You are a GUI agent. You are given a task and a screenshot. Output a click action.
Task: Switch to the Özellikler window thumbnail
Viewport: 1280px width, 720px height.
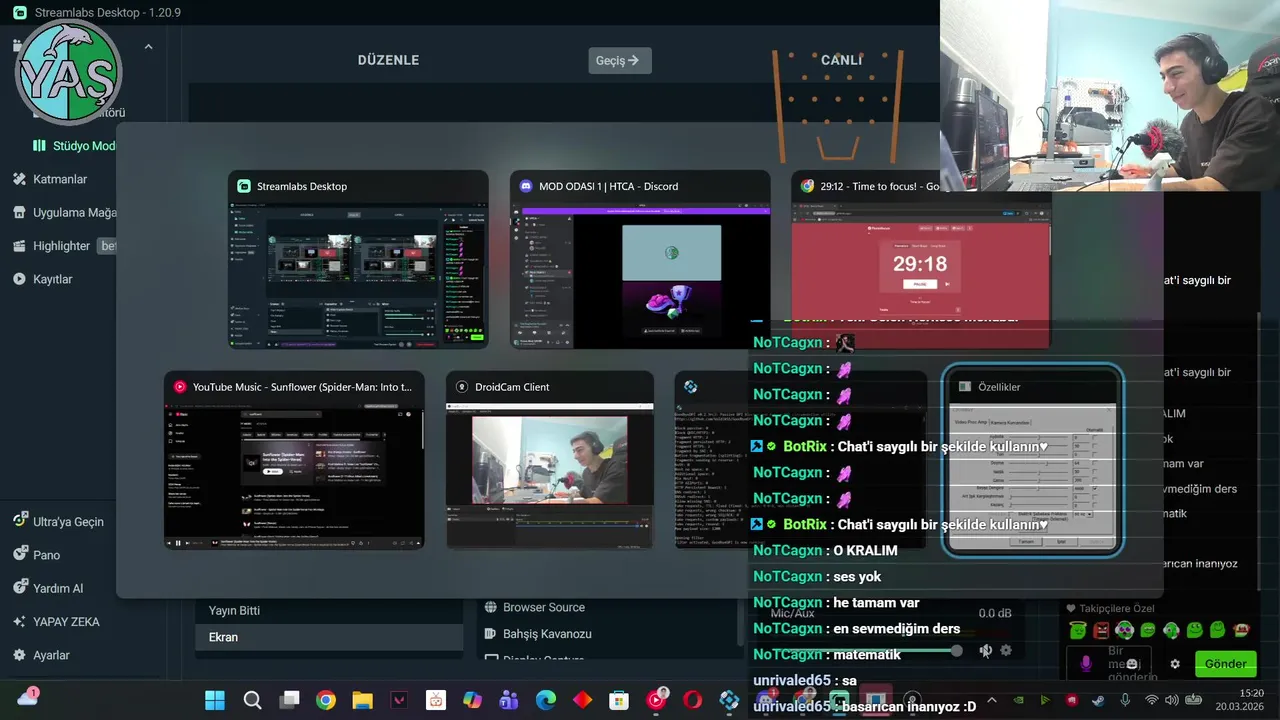tap(1032, 460)
